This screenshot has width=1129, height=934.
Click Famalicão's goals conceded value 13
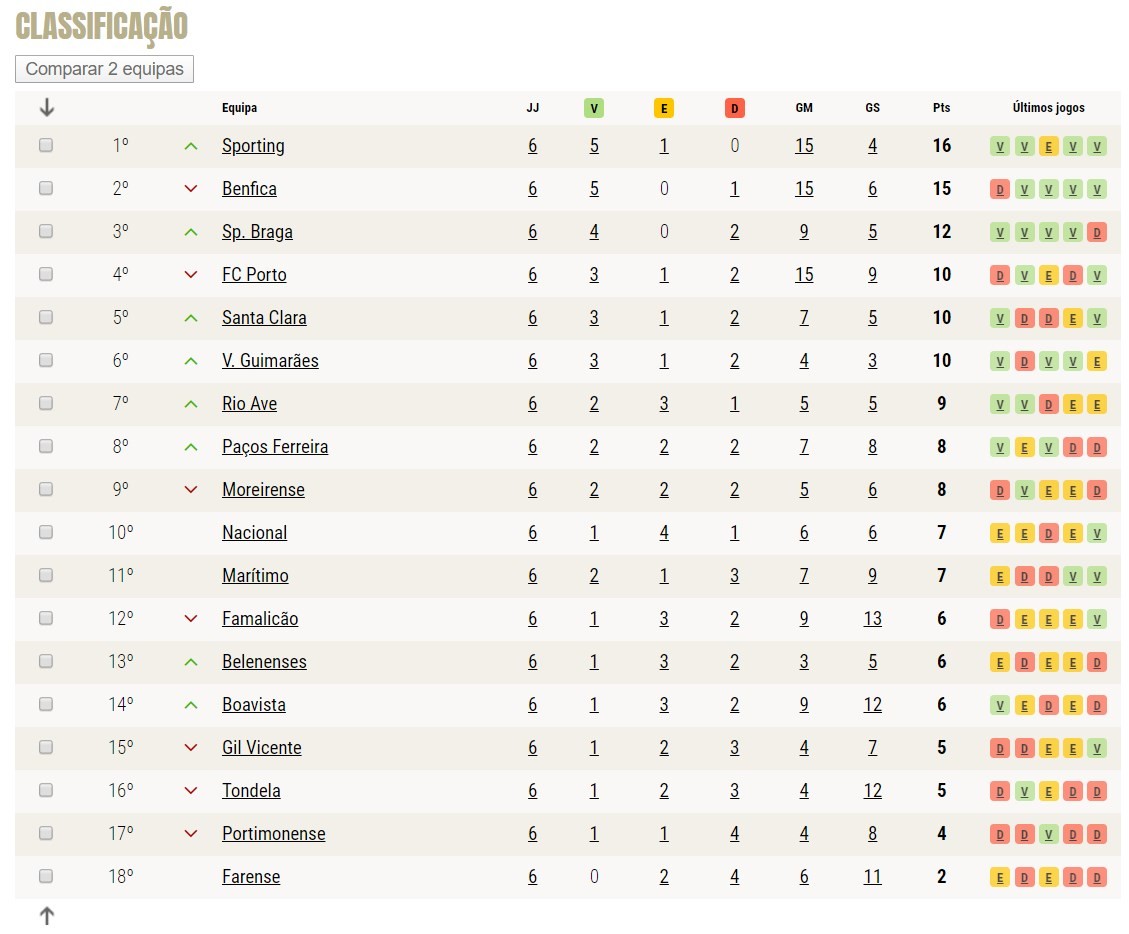point(873,619)
